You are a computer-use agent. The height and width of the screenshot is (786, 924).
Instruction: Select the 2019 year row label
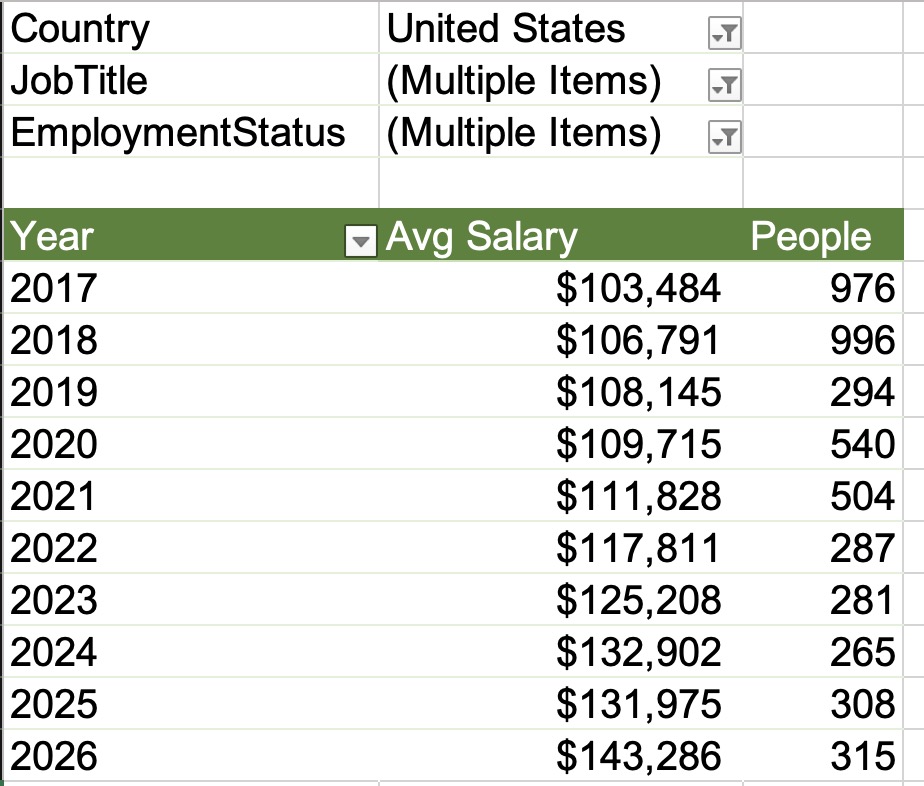coord(54,393)
